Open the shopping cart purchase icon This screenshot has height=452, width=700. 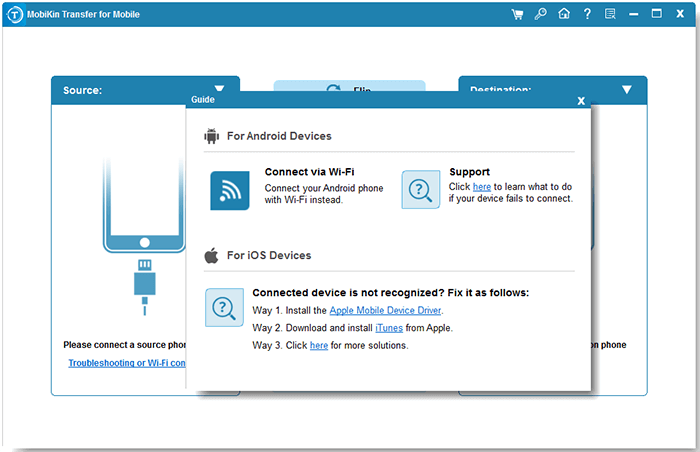(x=517, y=14)
